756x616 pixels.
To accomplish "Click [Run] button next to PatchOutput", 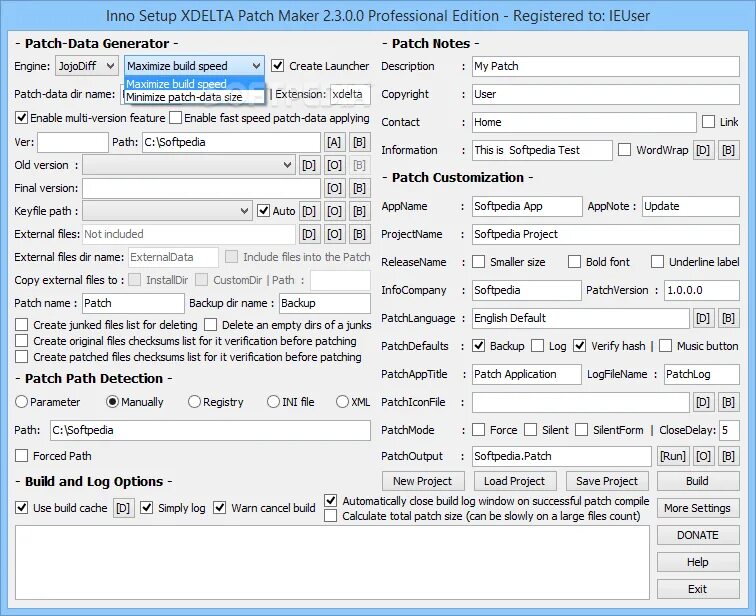I will tap(673, 456).
